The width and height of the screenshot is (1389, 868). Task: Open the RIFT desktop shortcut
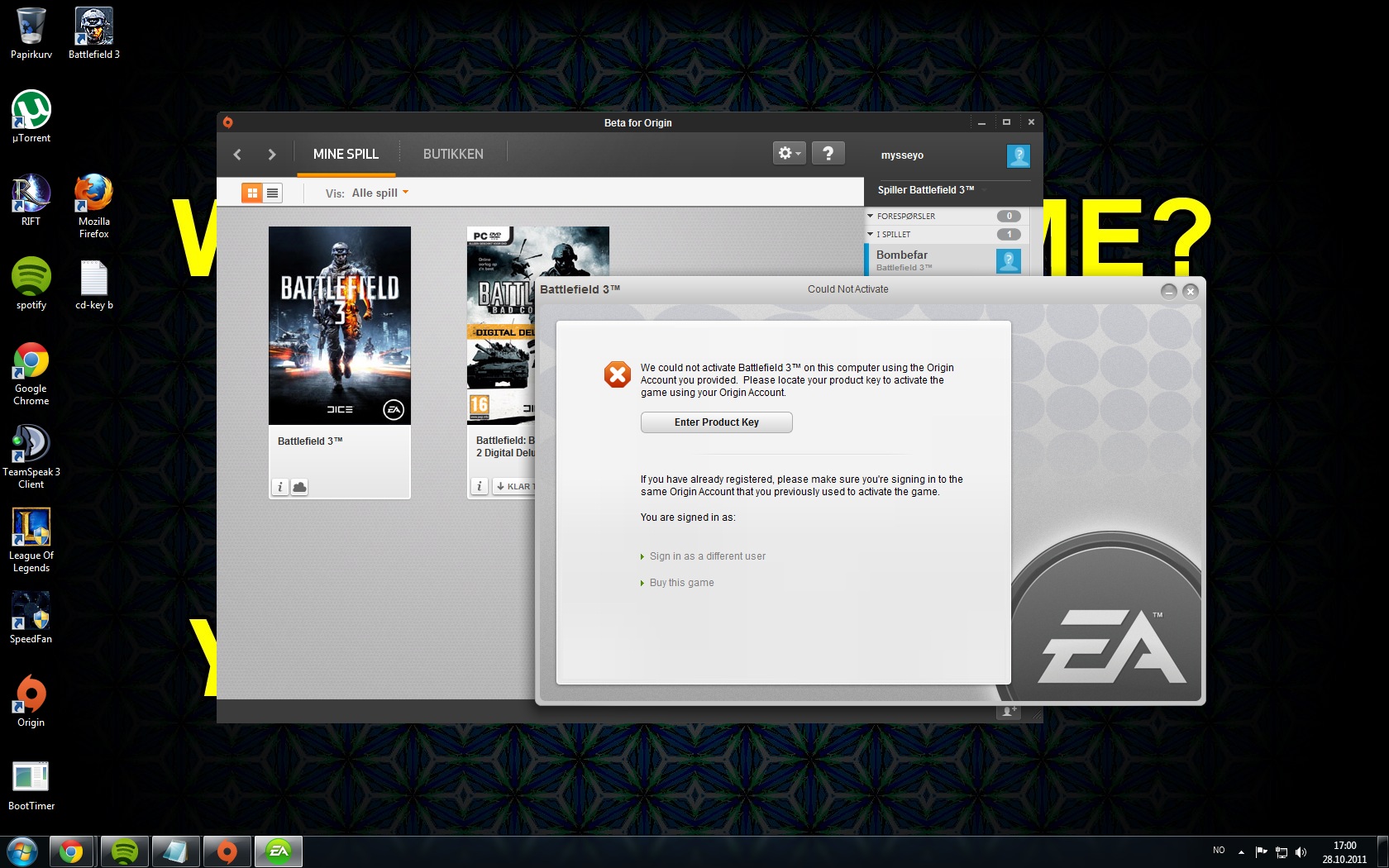tap(31, 200)
